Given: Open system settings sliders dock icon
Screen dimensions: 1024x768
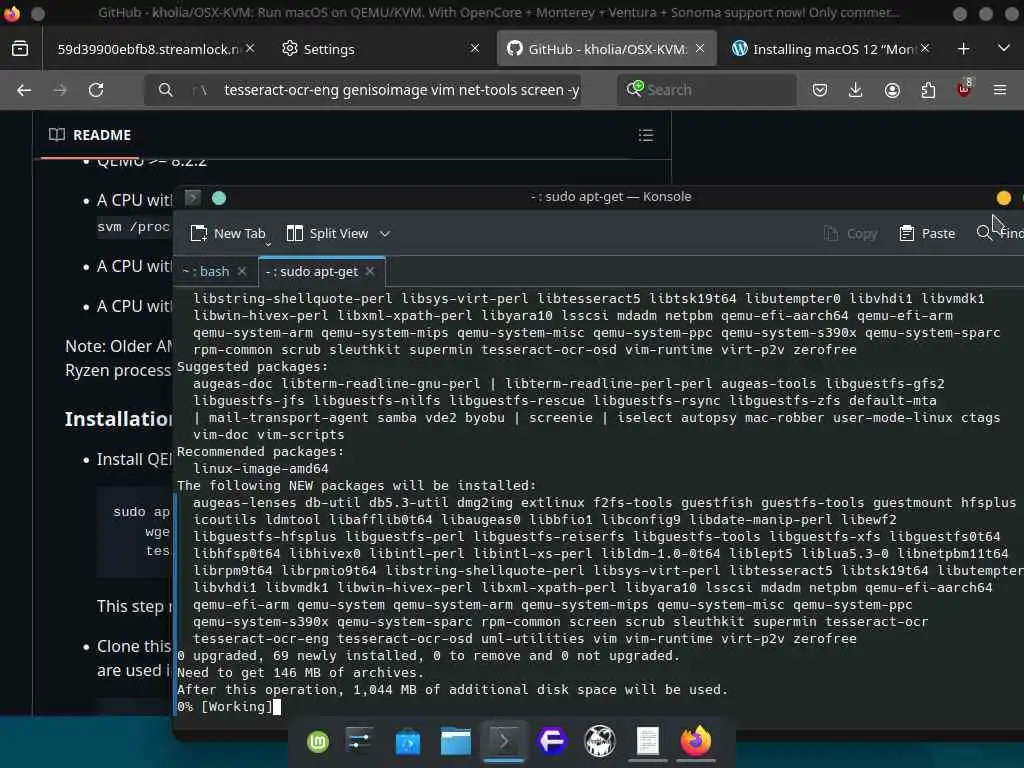Looking at the screenshot, I should pos(360,741).
